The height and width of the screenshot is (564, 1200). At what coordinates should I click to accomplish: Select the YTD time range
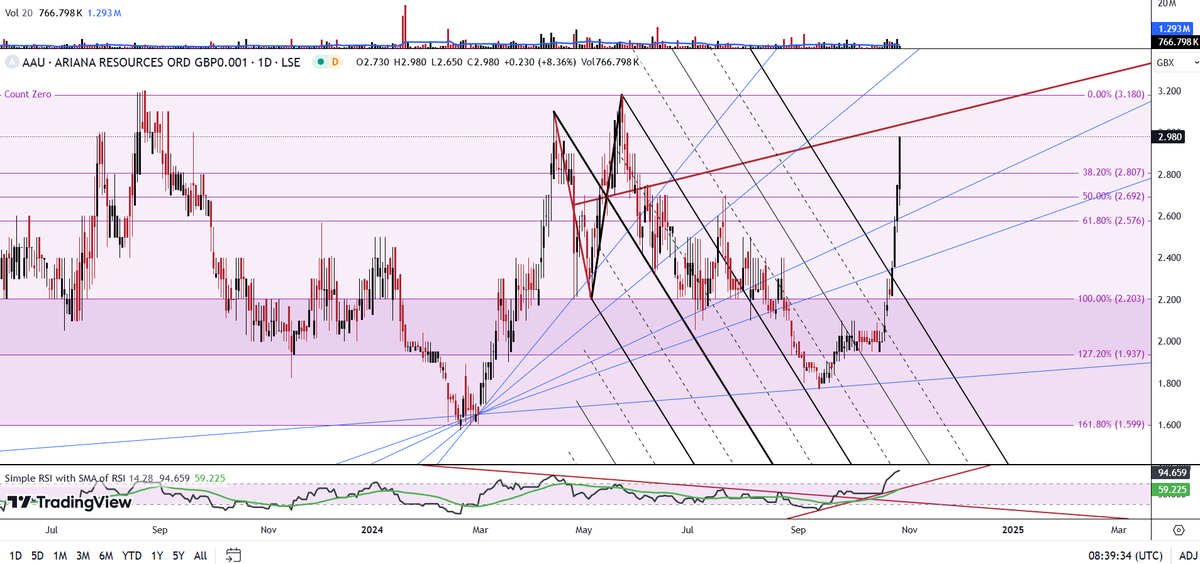(132, 554)
